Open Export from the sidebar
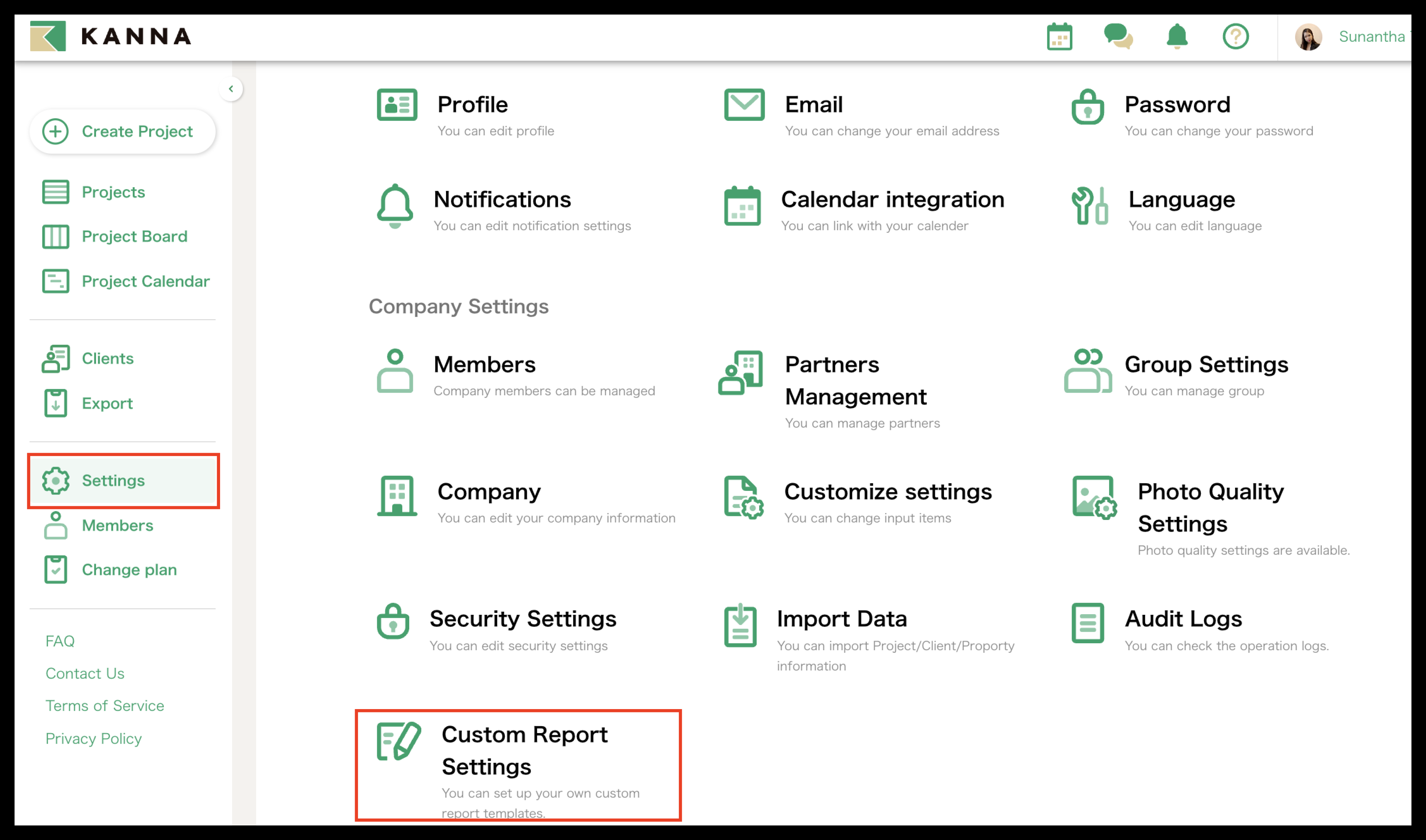1426x840 pixels. 107,404
